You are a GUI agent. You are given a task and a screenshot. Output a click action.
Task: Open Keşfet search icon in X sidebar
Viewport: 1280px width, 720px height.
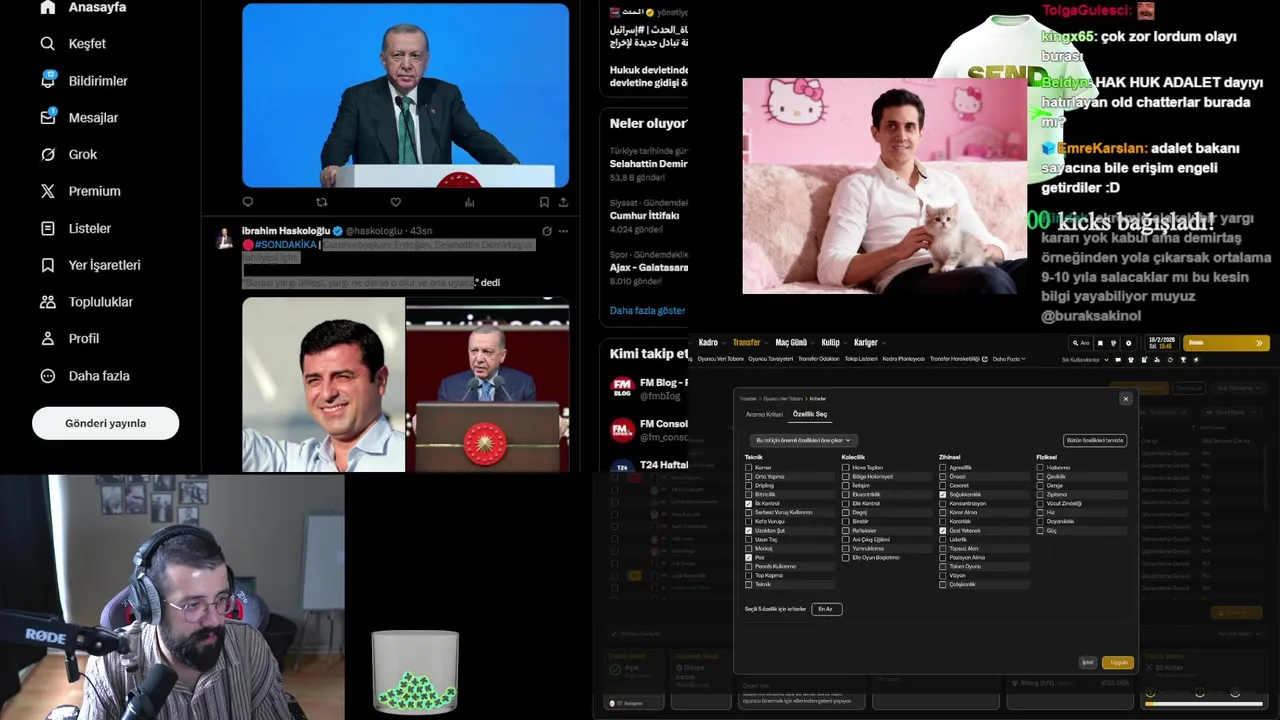tap(47, 44)
